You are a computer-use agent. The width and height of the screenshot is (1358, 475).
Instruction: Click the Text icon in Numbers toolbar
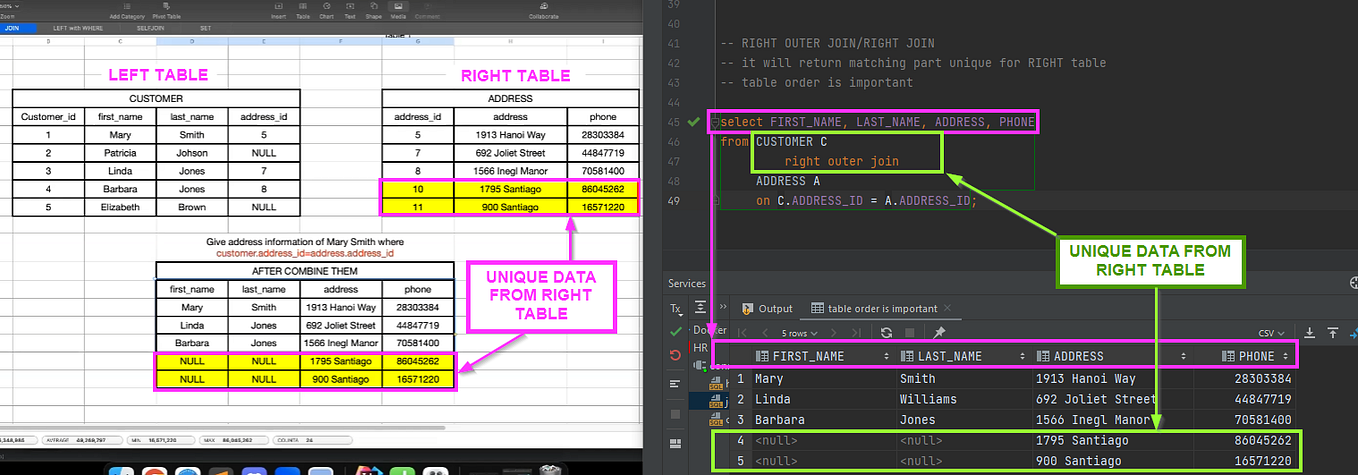[x=349, y=7]
